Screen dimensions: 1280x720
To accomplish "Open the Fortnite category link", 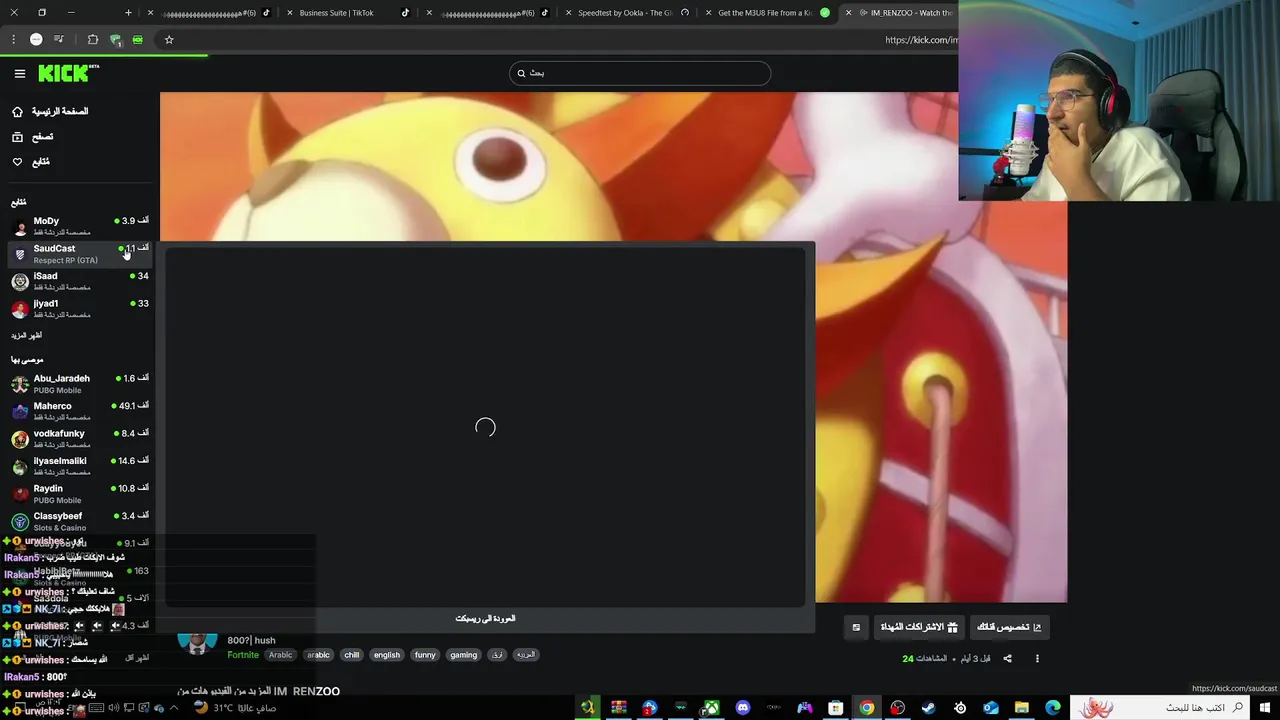I will pos(243,655).
